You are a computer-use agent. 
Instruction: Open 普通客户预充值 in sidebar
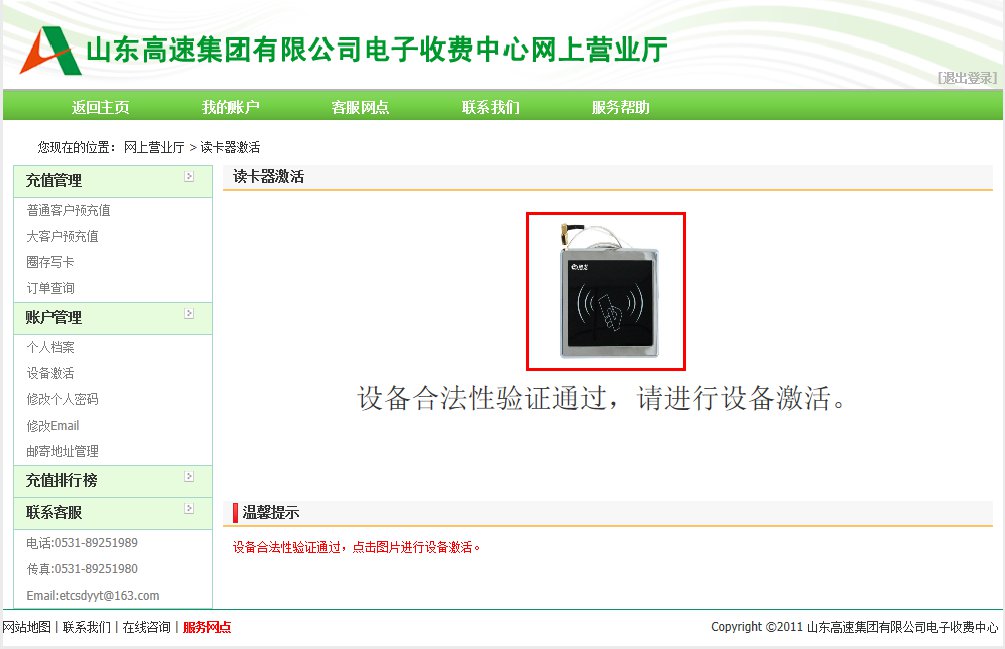click(x=69, y=210)
